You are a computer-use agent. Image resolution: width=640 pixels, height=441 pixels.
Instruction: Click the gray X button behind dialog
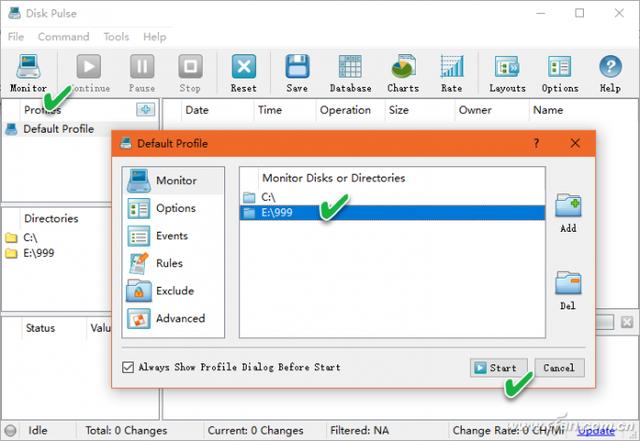(x=627, y=322)
